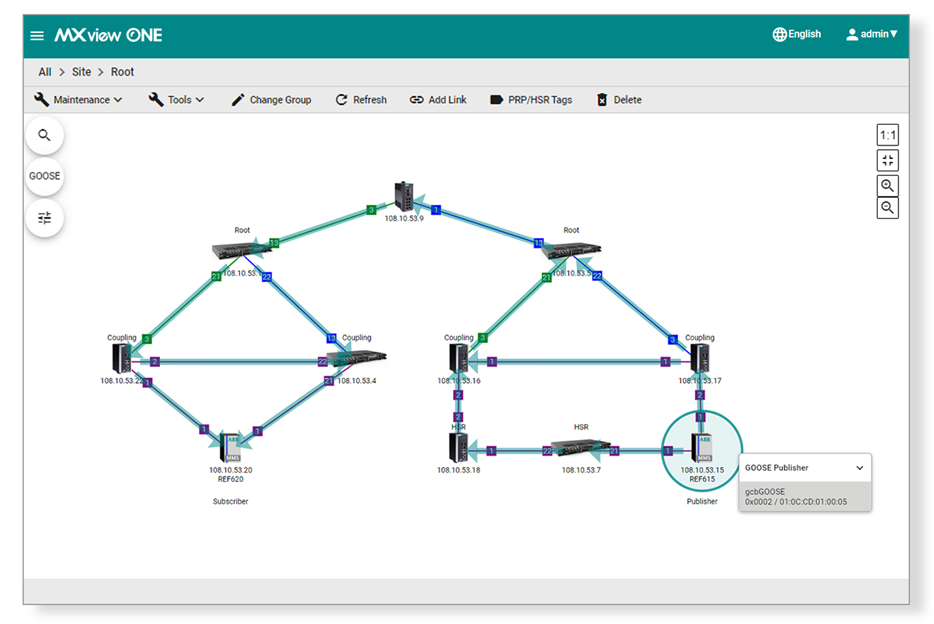Click Add Link in the toolbar
This screenshot has width=934, height=624.
coord(438,100)
